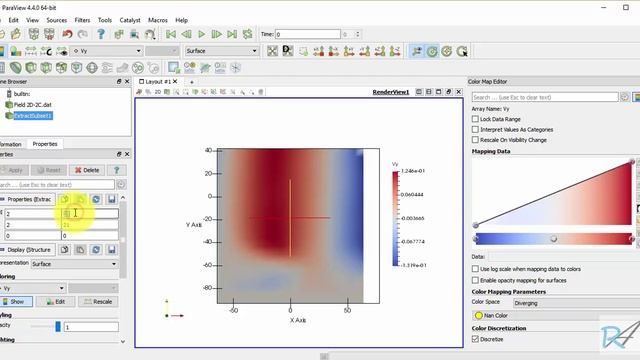Open the Edit menu
This screenshot has height=360, width=640.
click(13, 20)
